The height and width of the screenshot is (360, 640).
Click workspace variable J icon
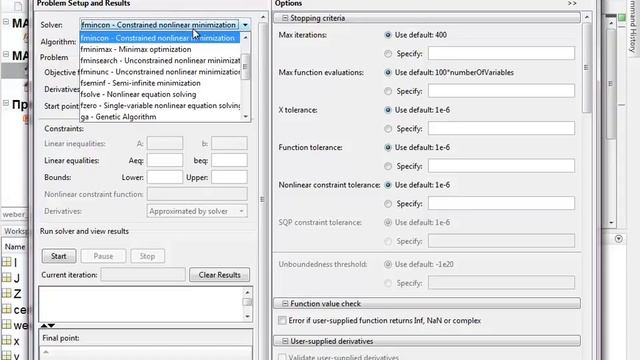click(7, 278)
